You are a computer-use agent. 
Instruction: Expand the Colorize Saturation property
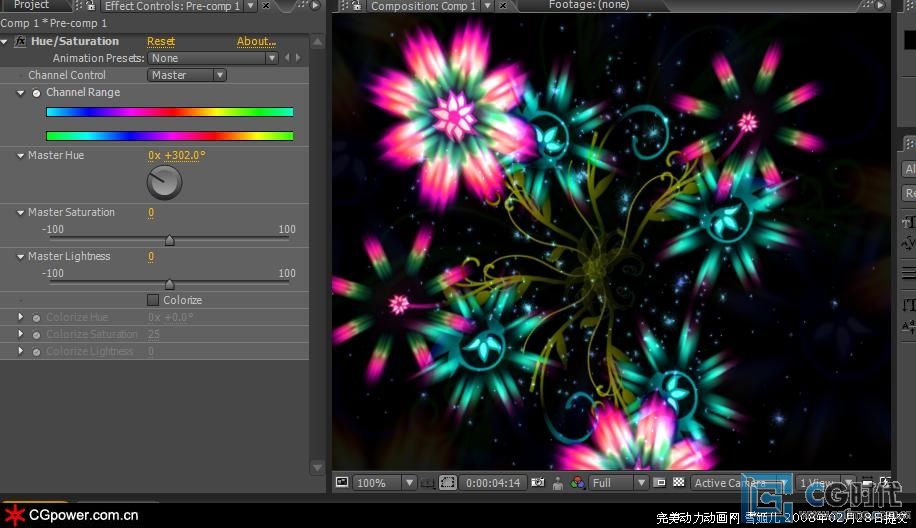[20, 334]
